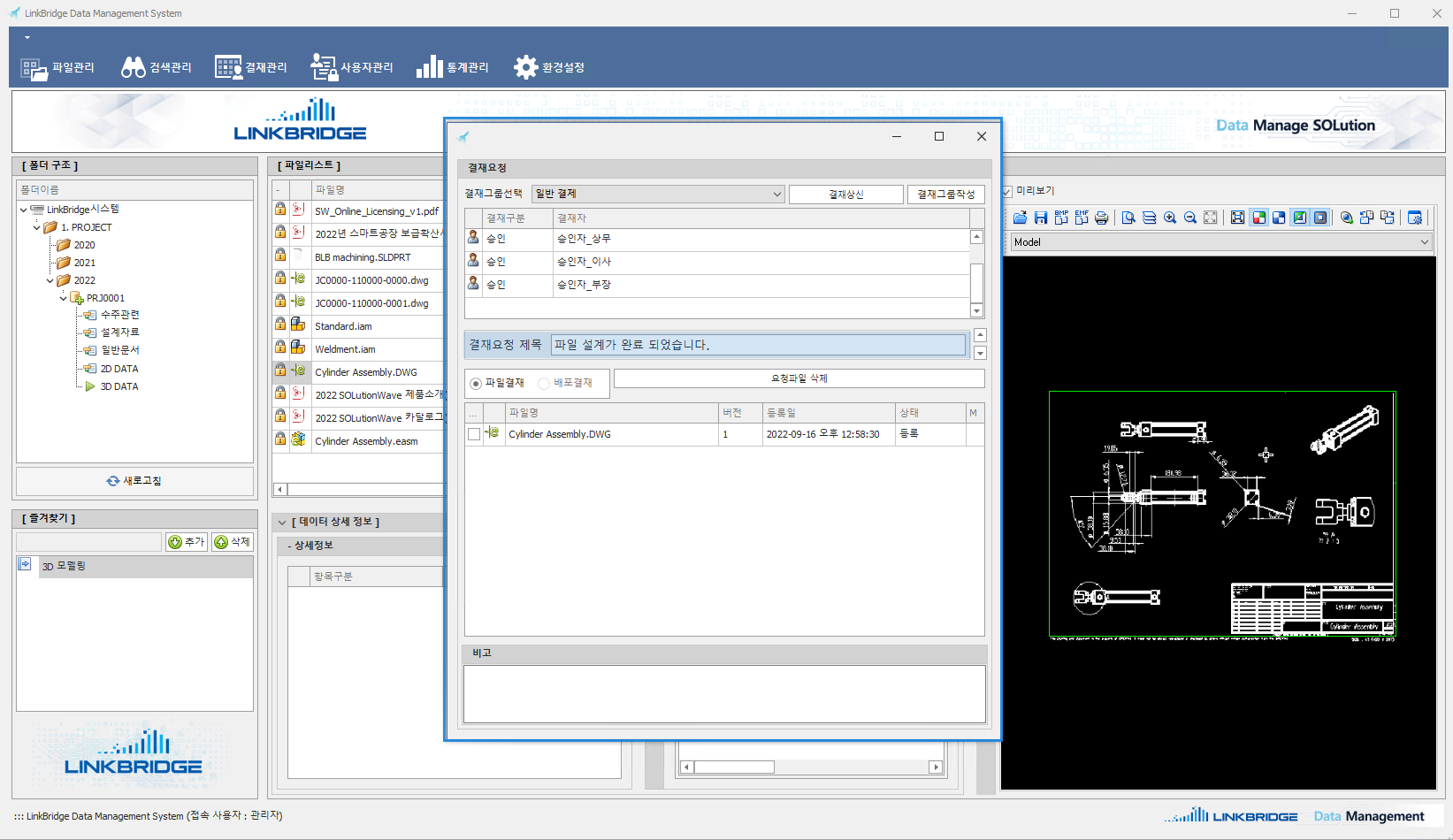Toggle the gray square background icon
The height and width of the screenshot is (840, 1453).
click(1320, 218)
